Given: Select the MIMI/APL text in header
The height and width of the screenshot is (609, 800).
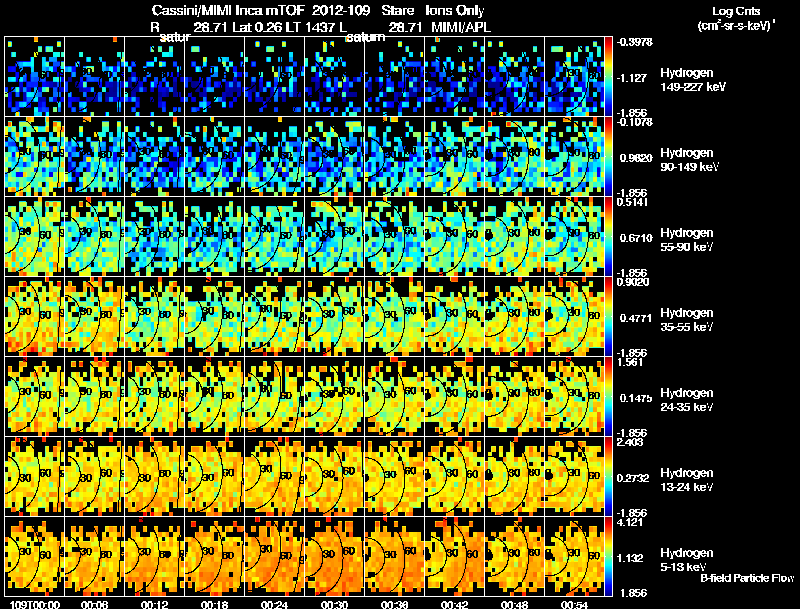Looking at the screenshot, I should (x=461, y=27).
